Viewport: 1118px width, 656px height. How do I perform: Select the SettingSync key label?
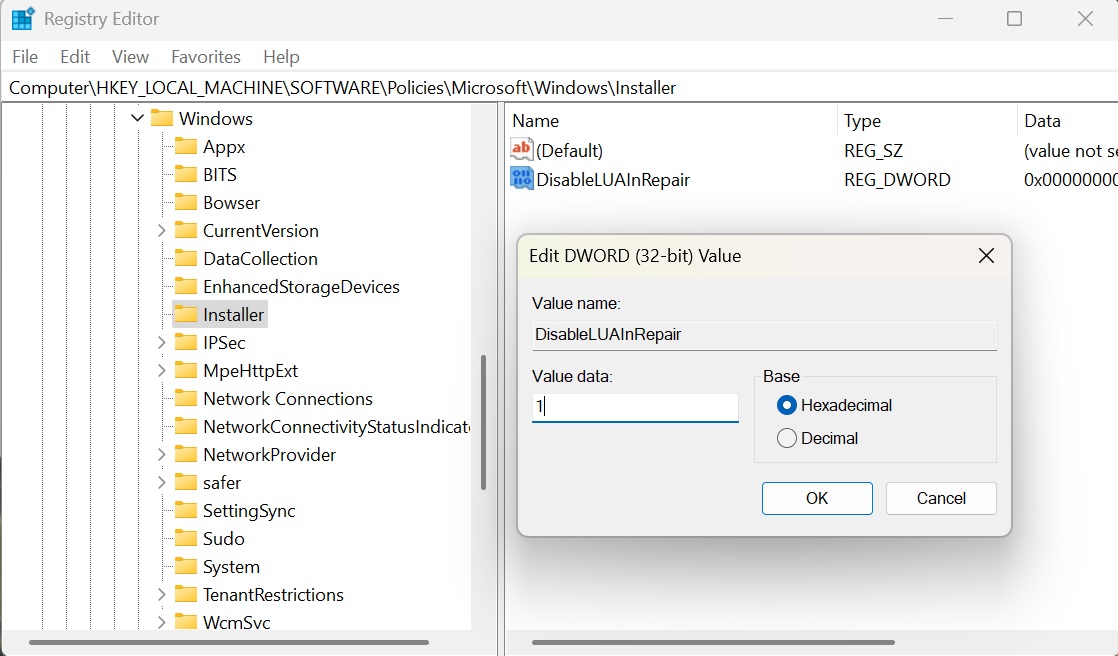[249, 511]
